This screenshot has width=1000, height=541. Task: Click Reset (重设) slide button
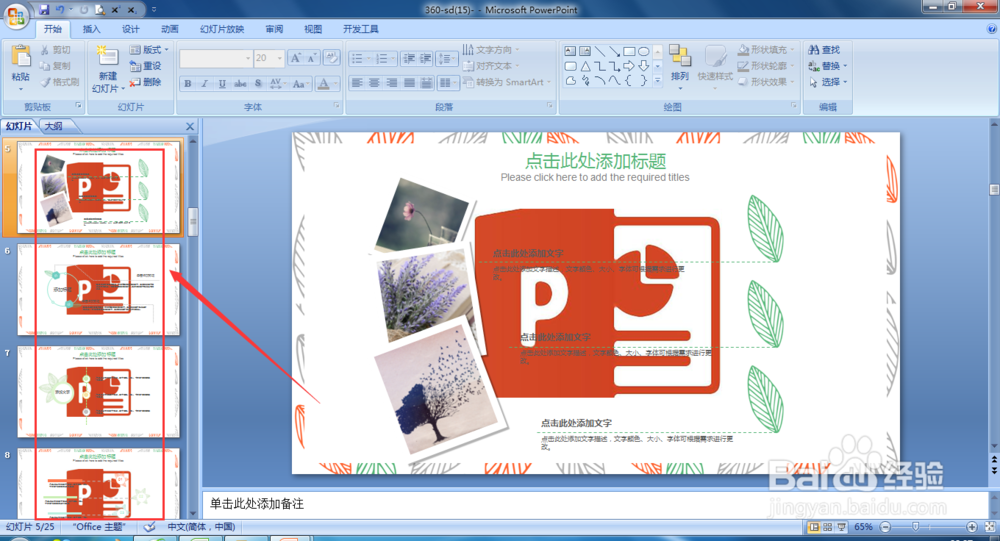[145, 66]
